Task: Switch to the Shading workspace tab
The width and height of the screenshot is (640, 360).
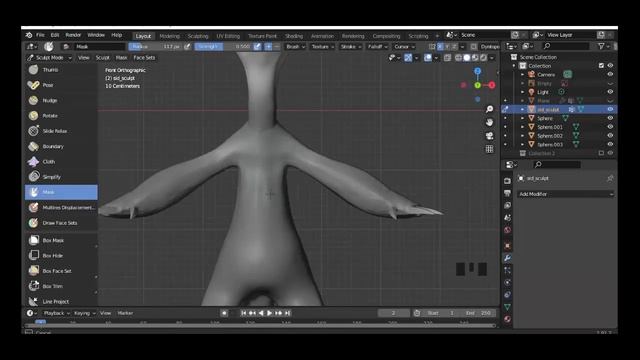Action: (x=294, y=36)
